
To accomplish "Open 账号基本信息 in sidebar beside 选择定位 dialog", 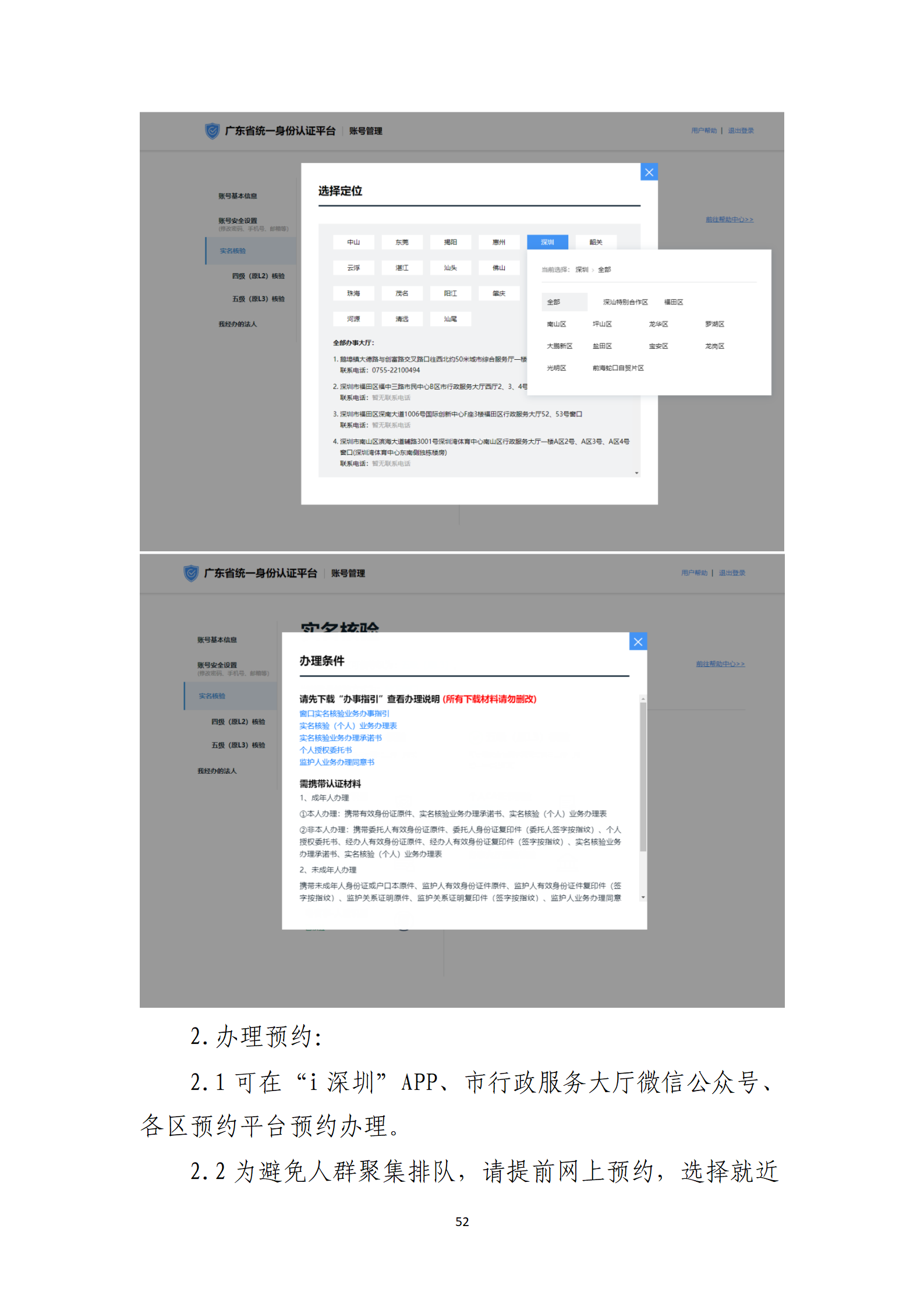I will 238,196.
